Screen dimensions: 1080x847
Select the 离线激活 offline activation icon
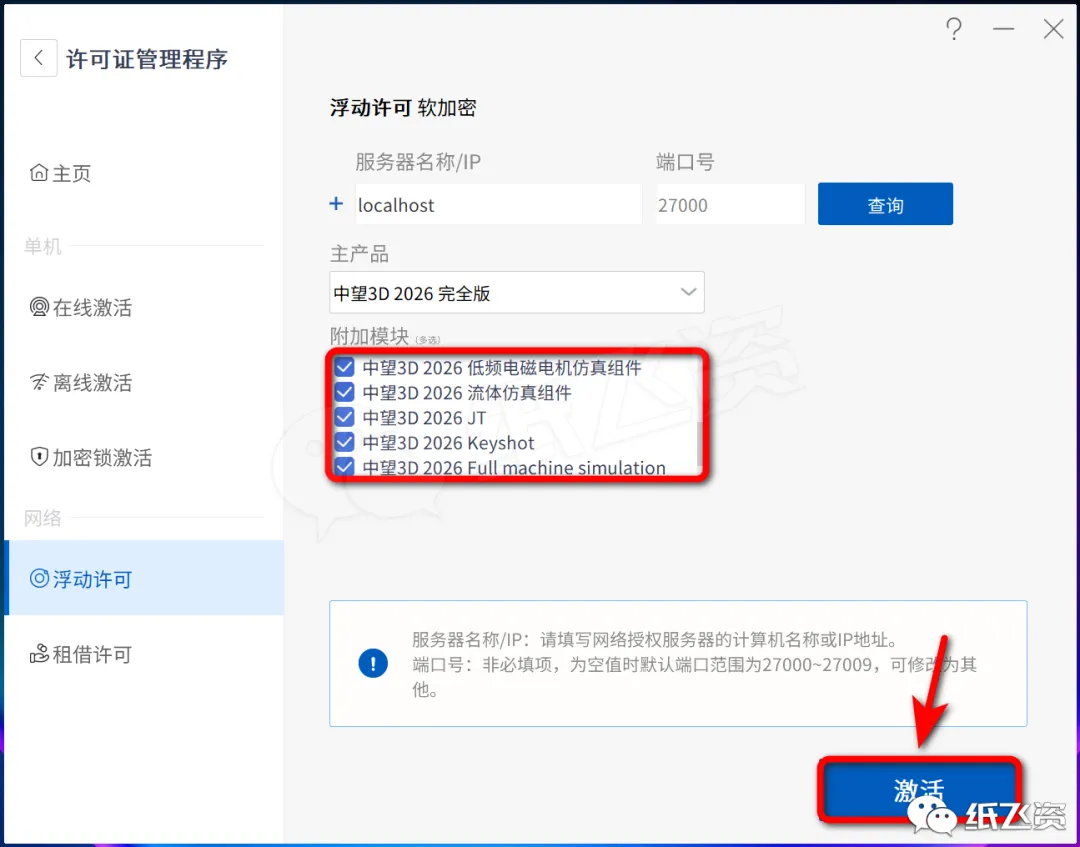[39, 381]
